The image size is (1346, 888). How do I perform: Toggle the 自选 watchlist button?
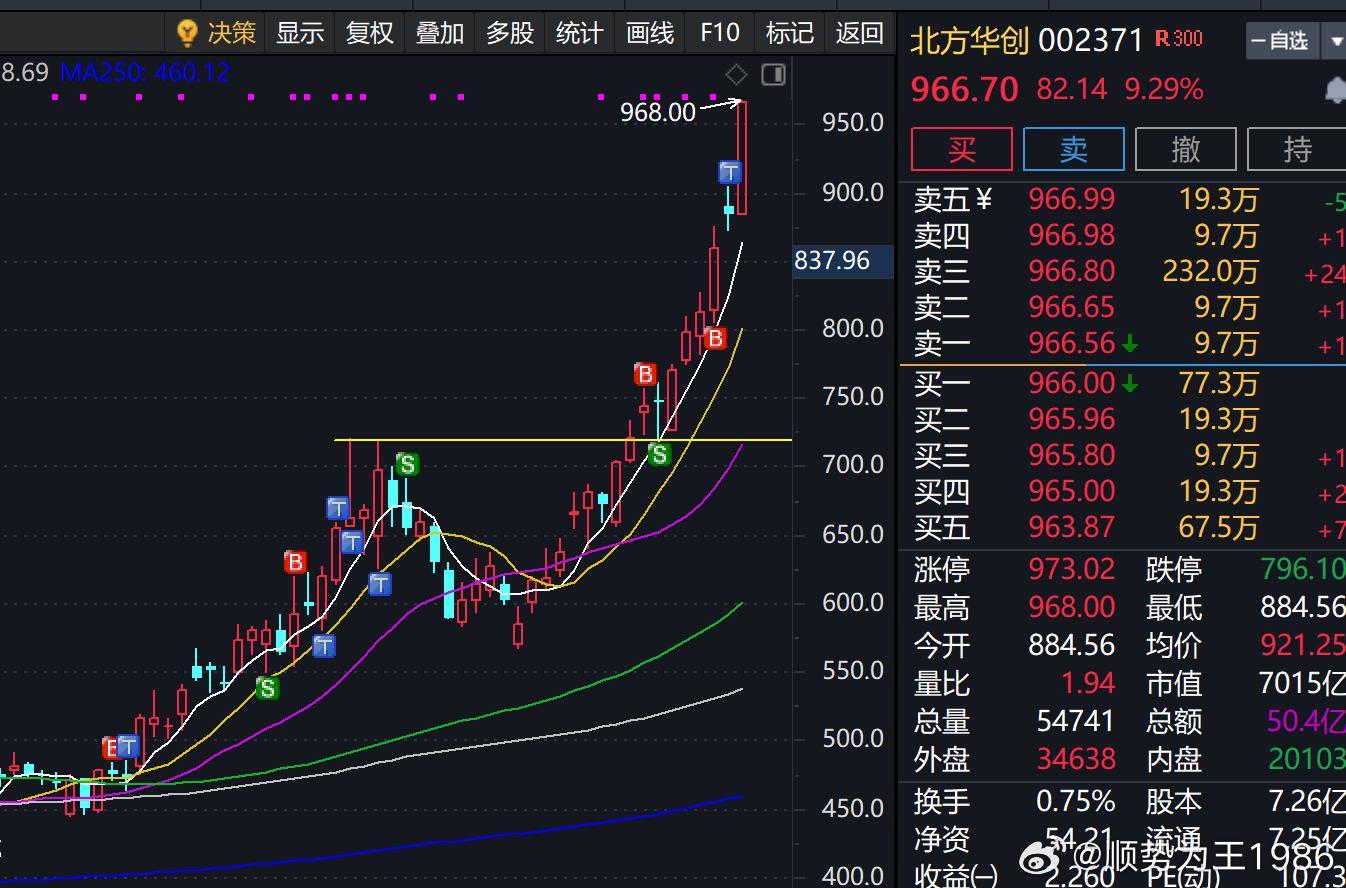[1283, 41]
